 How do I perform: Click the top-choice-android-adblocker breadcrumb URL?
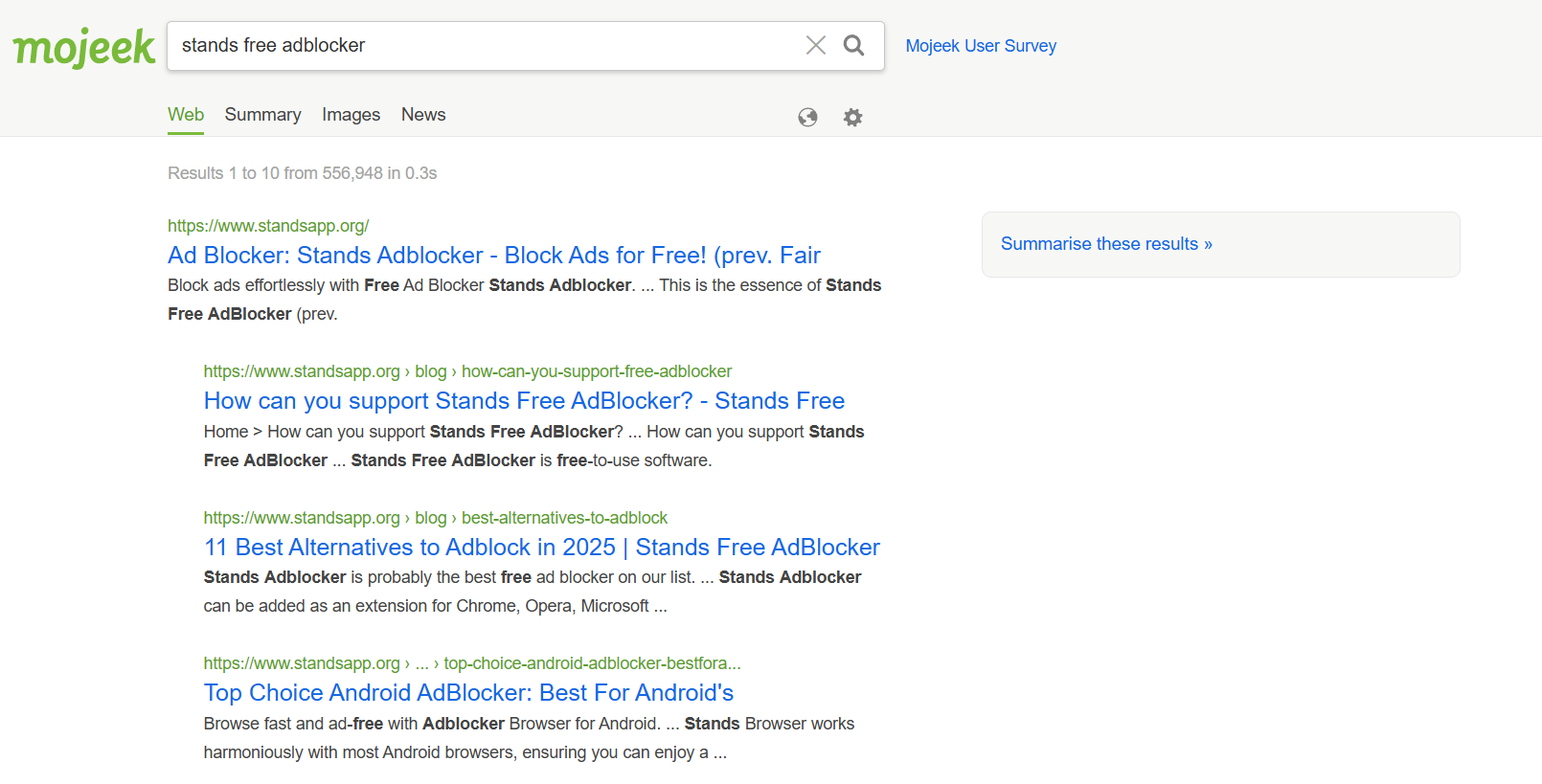[x=592, y=663]
